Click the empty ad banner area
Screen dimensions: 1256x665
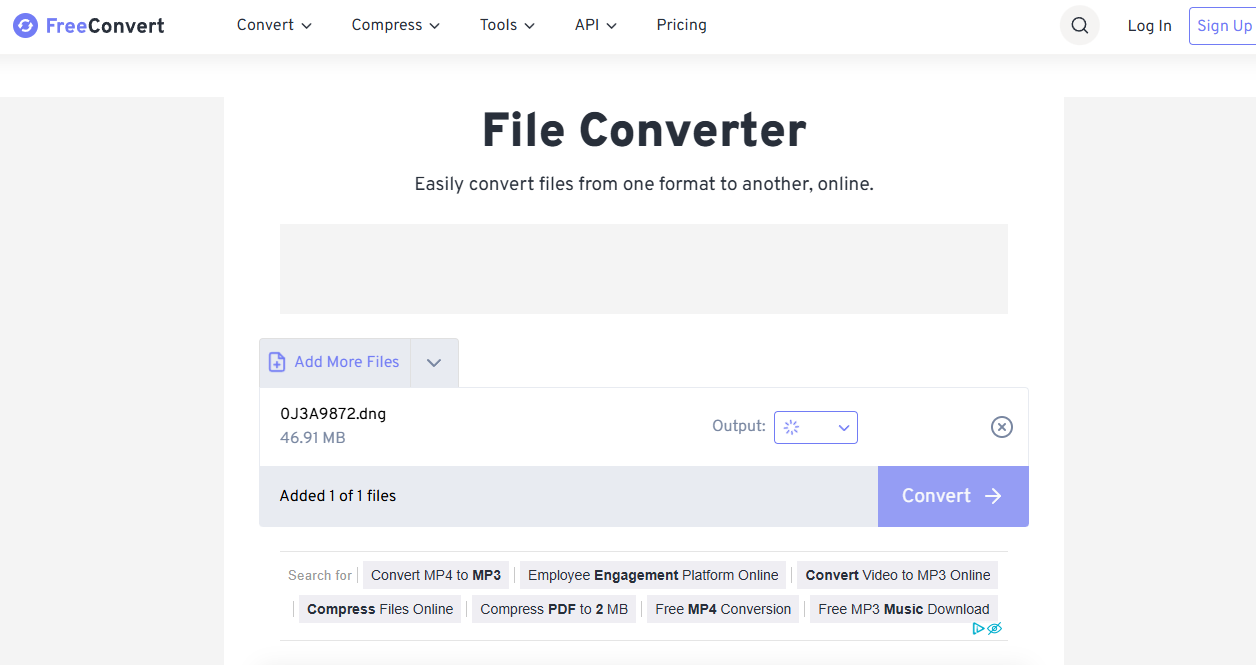coord(644,269)
